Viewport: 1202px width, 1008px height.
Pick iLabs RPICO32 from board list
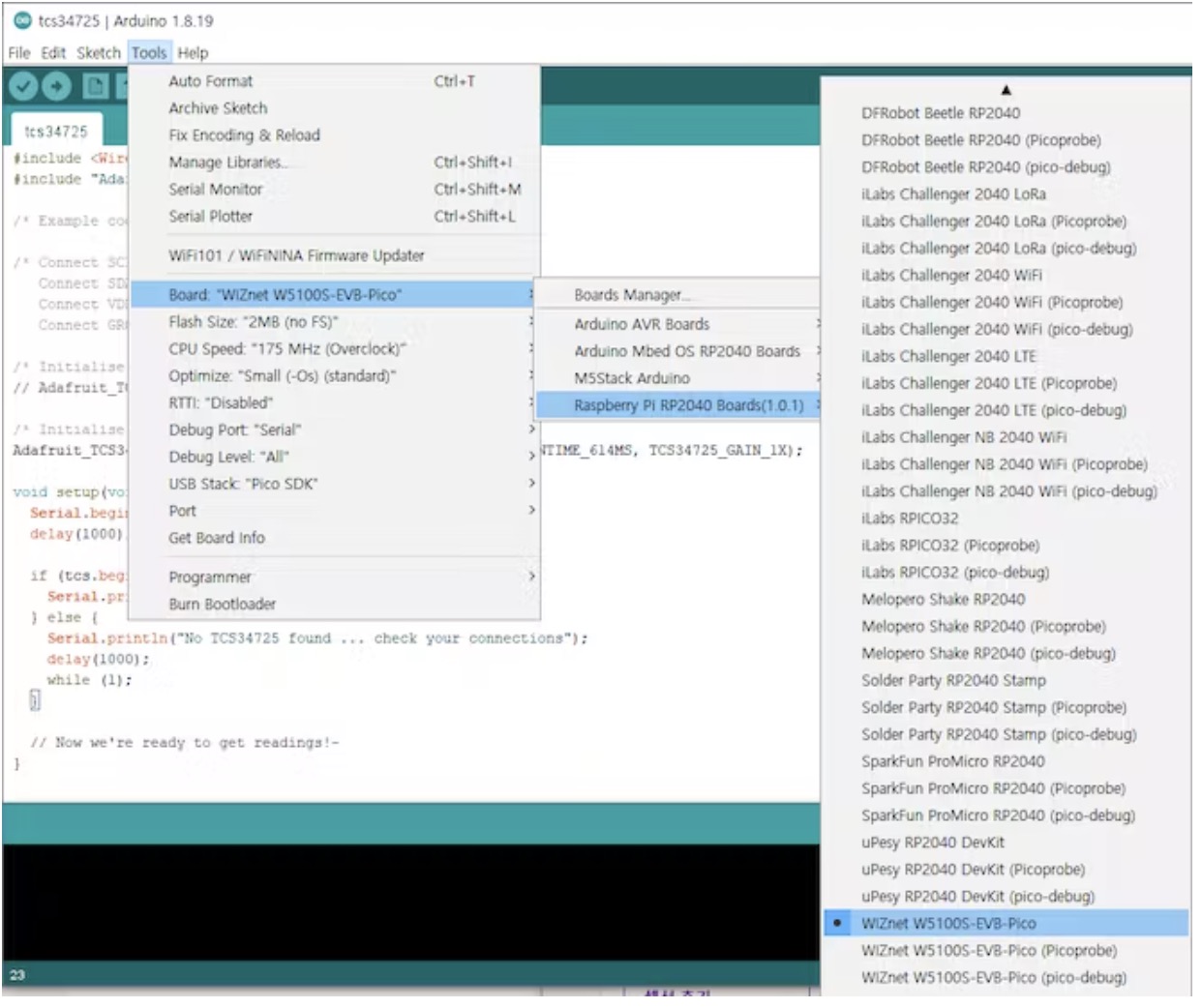pyautogui.click(x=910, y=519)
